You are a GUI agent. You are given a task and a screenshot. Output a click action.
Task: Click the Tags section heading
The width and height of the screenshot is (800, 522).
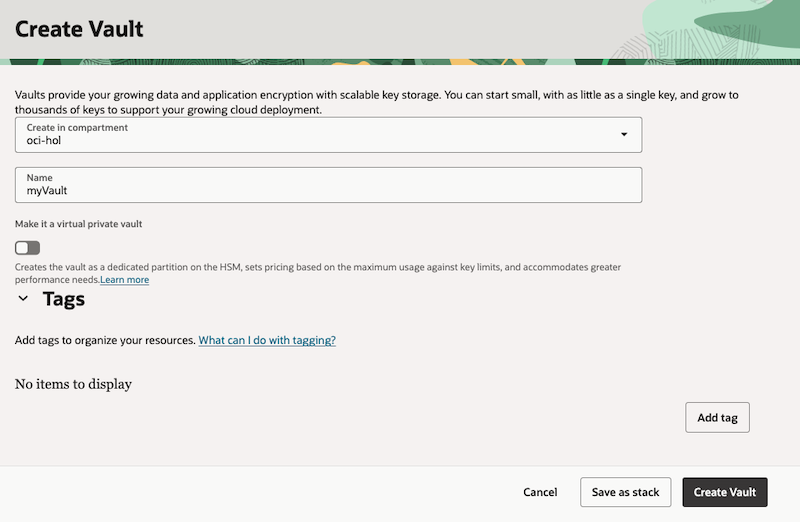(64, 299)
